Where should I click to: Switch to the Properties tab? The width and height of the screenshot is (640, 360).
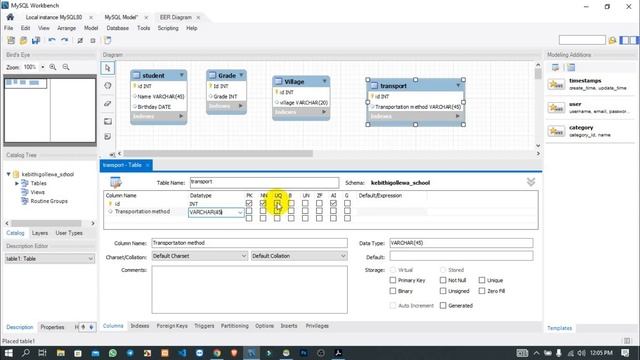pos(52,327)
